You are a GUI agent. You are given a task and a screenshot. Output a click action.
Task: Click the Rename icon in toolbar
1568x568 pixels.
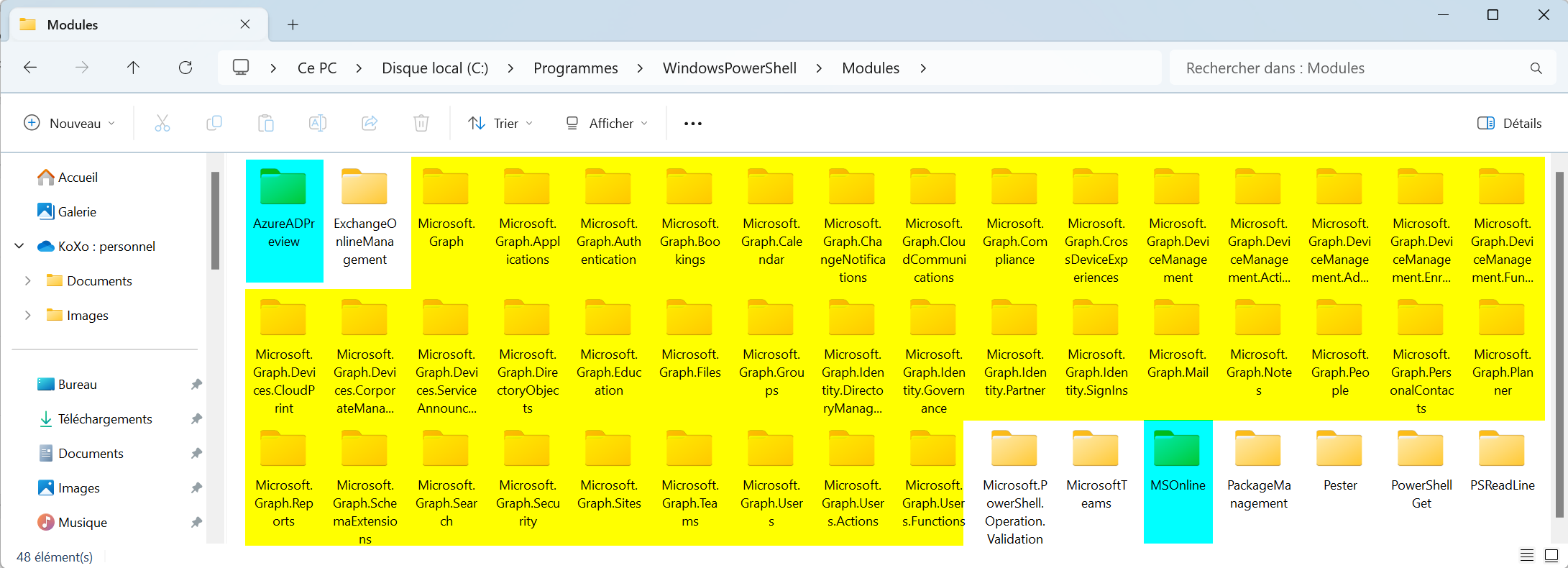tap(318, 124)
